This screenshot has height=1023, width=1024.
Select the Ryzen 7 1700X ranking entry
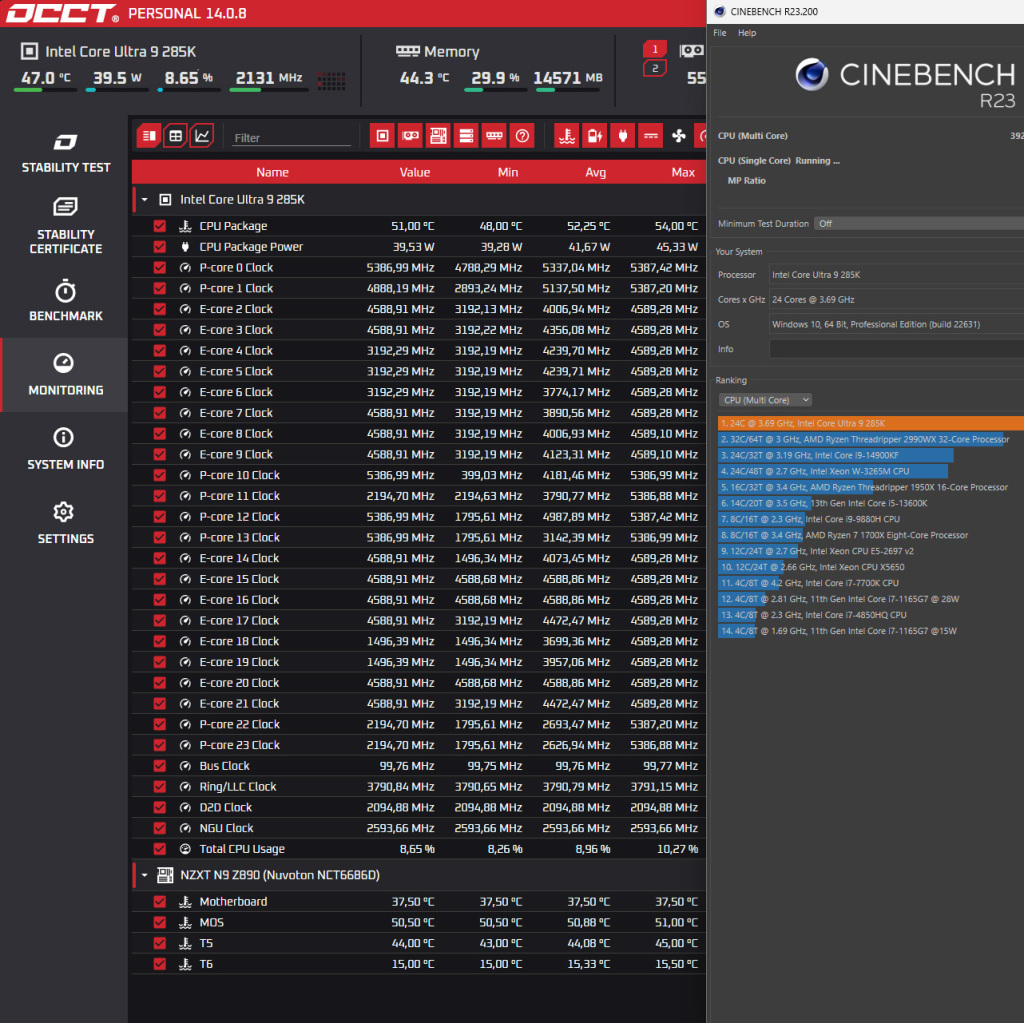click(871, 535)
